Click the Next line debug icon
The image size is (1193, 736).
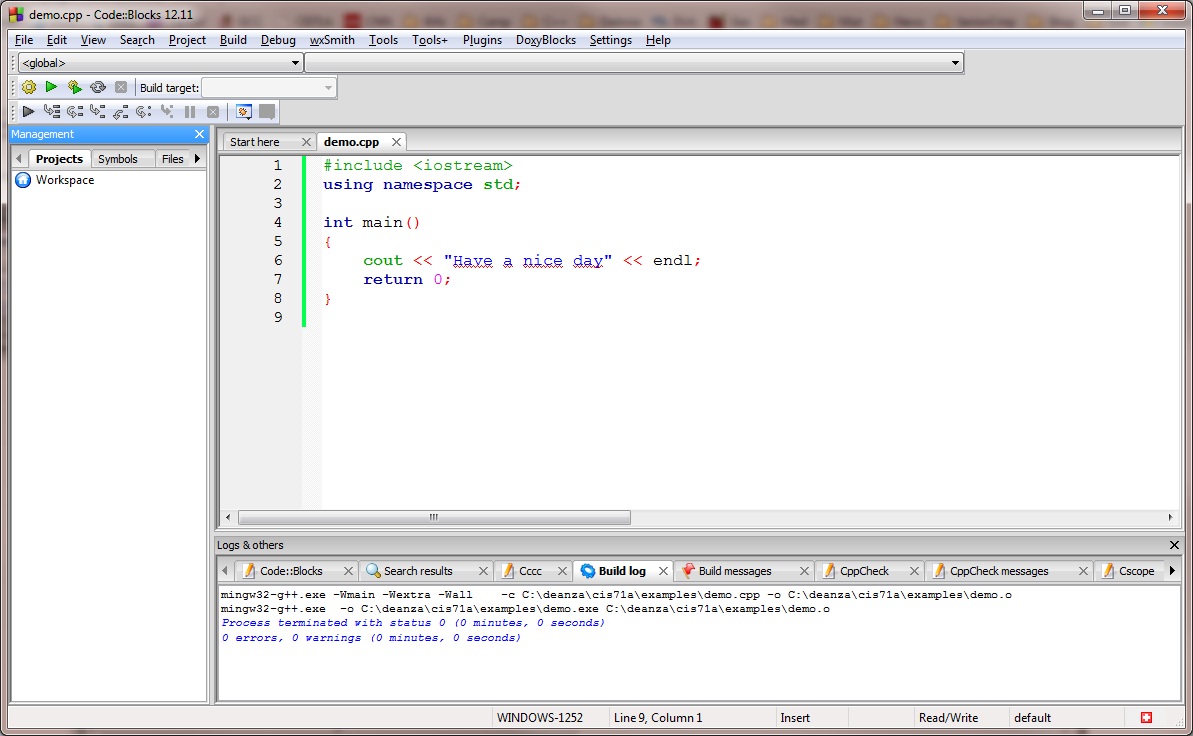pos(75,112)
